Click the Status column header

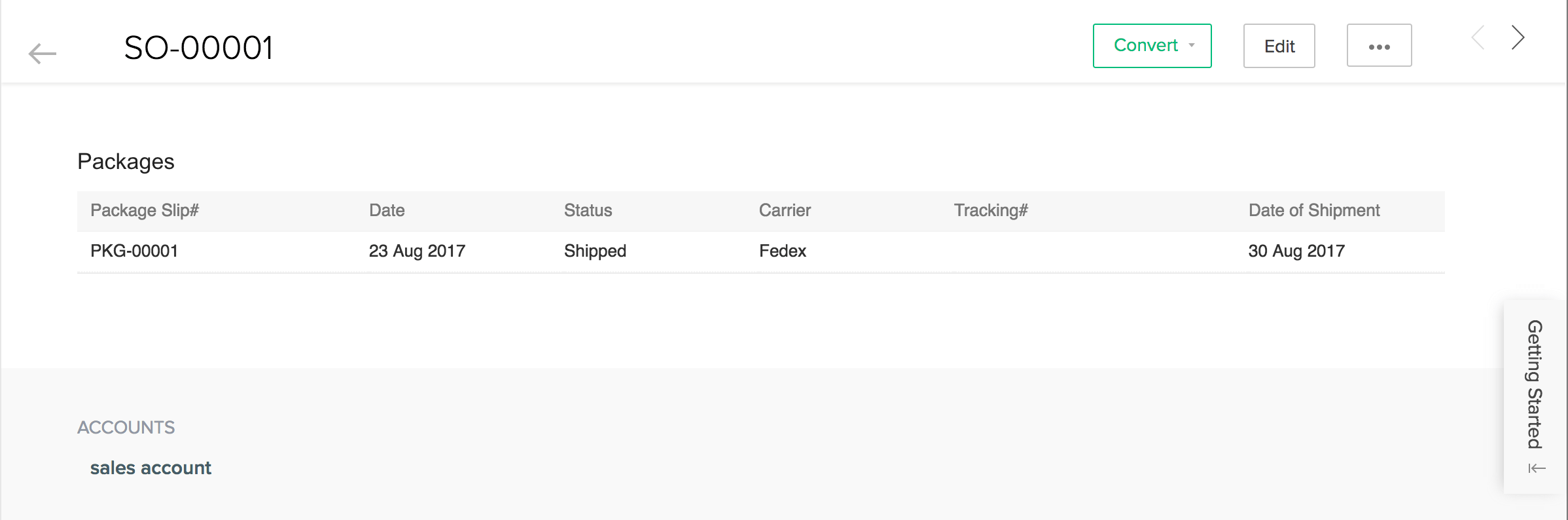[x=588, y=210]
